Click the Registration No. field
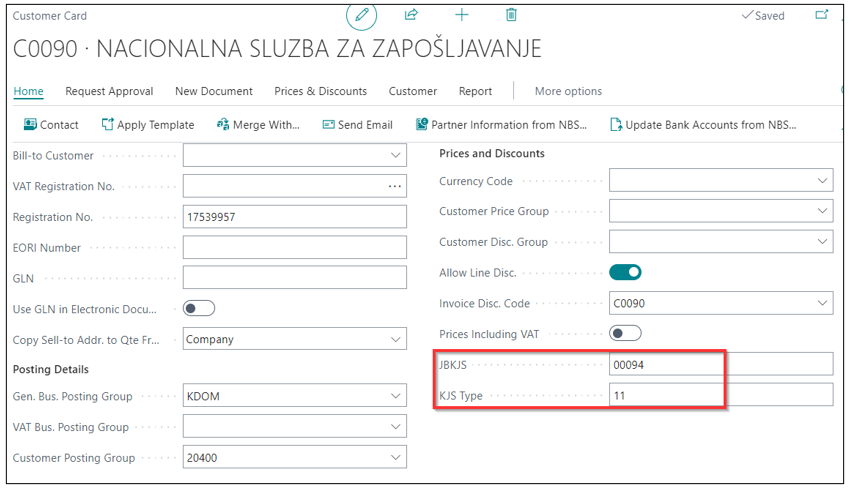850x490 pixels. pos(294,217)
